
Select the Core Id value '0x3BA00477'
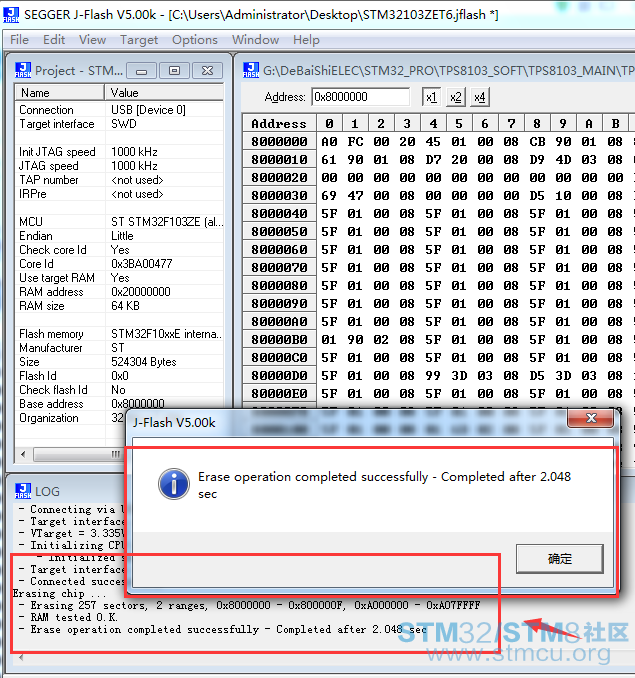point(142,264)
